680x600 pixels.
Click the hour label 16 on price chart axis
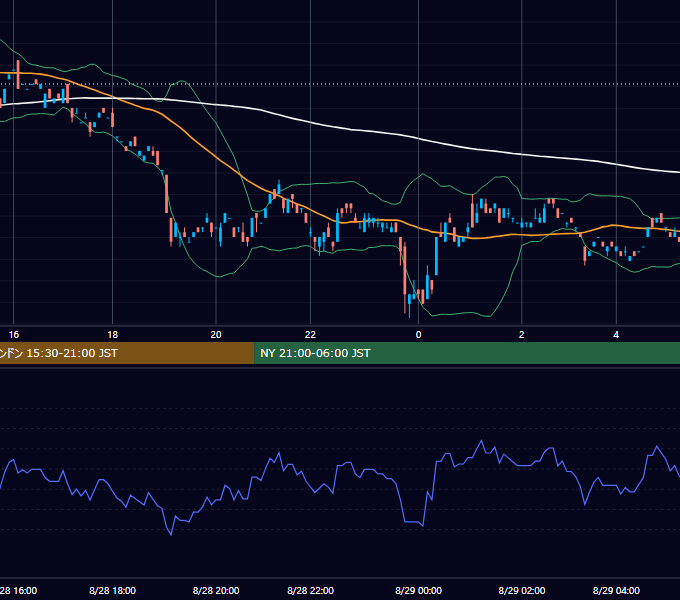pos(14,335)
